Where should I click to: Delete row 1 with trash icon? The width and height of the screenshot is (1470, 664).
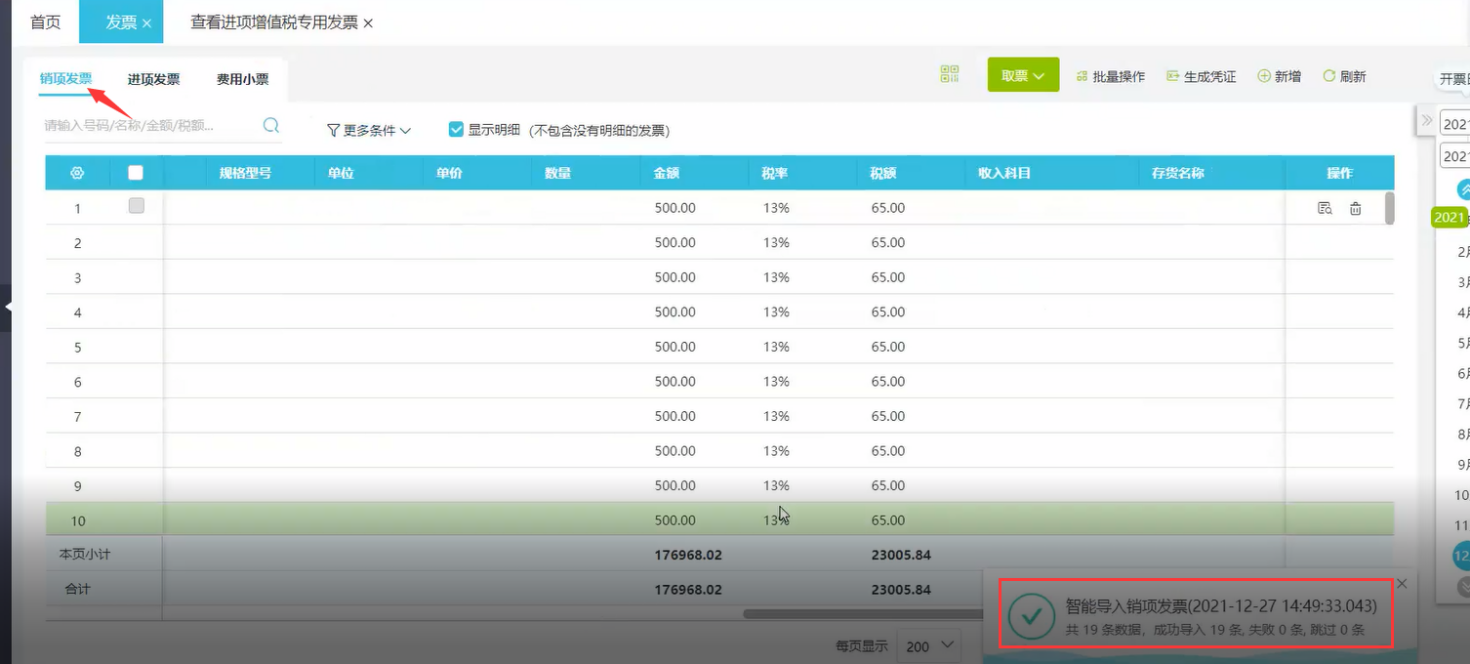click(1355, 208)
